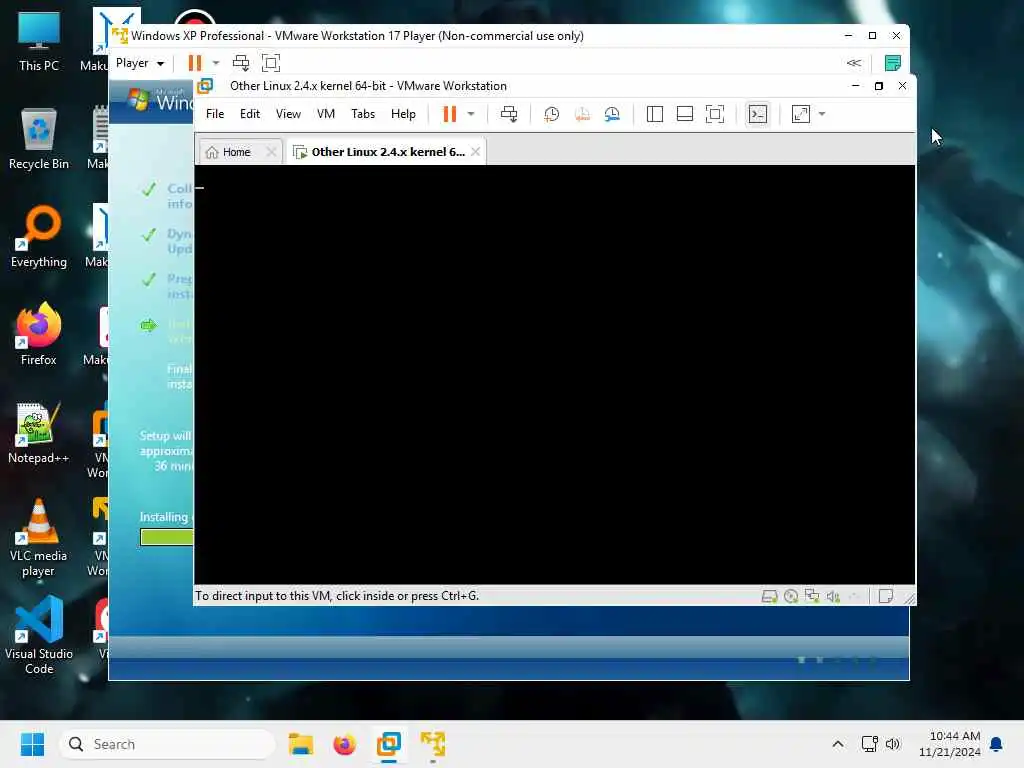Open the Player notes icon
The image size is (1024, 768).
tap(892, 63)
